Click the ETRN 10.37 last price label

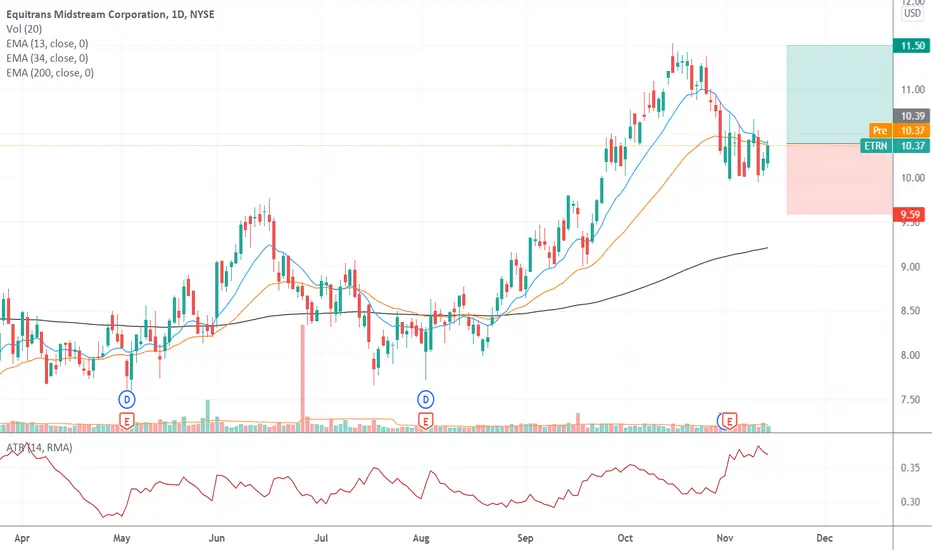point(895,146)
